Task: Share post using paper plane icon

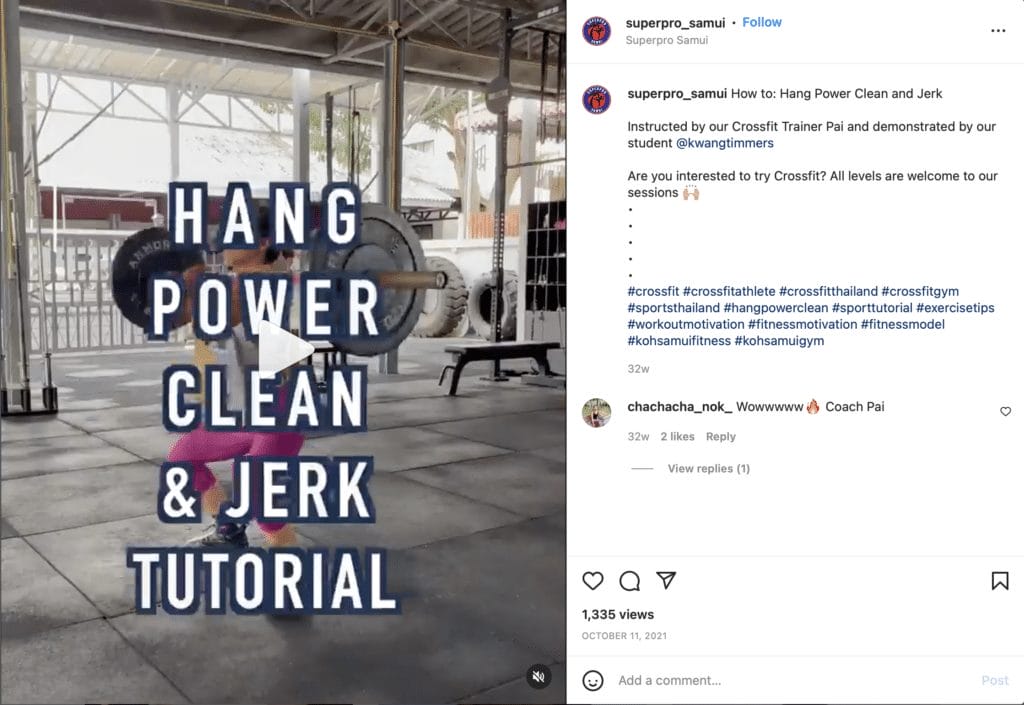Action: point(666,580)
